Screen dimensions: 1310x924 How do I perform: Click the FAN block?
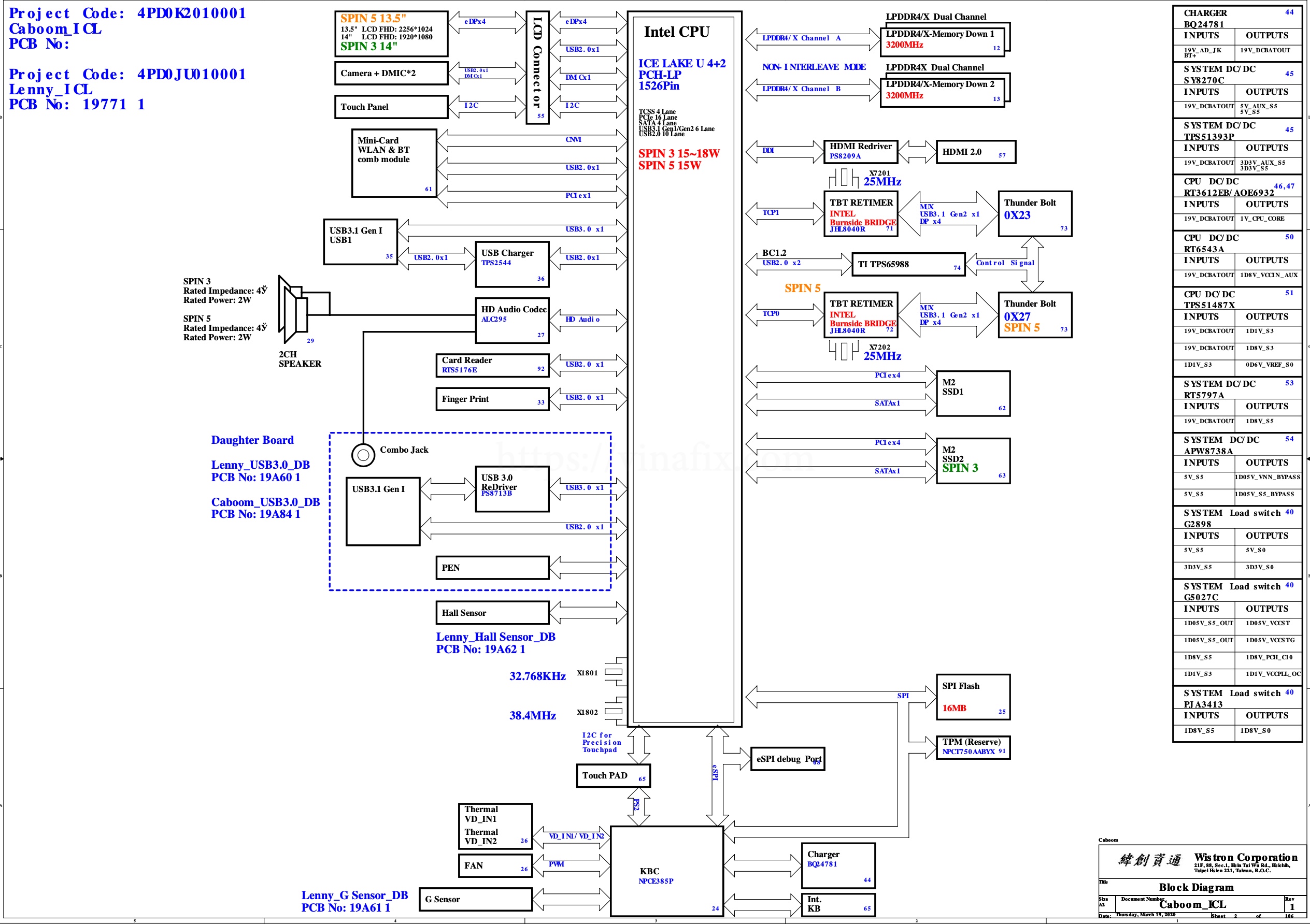pyautogui.click(x=495, y=865)
